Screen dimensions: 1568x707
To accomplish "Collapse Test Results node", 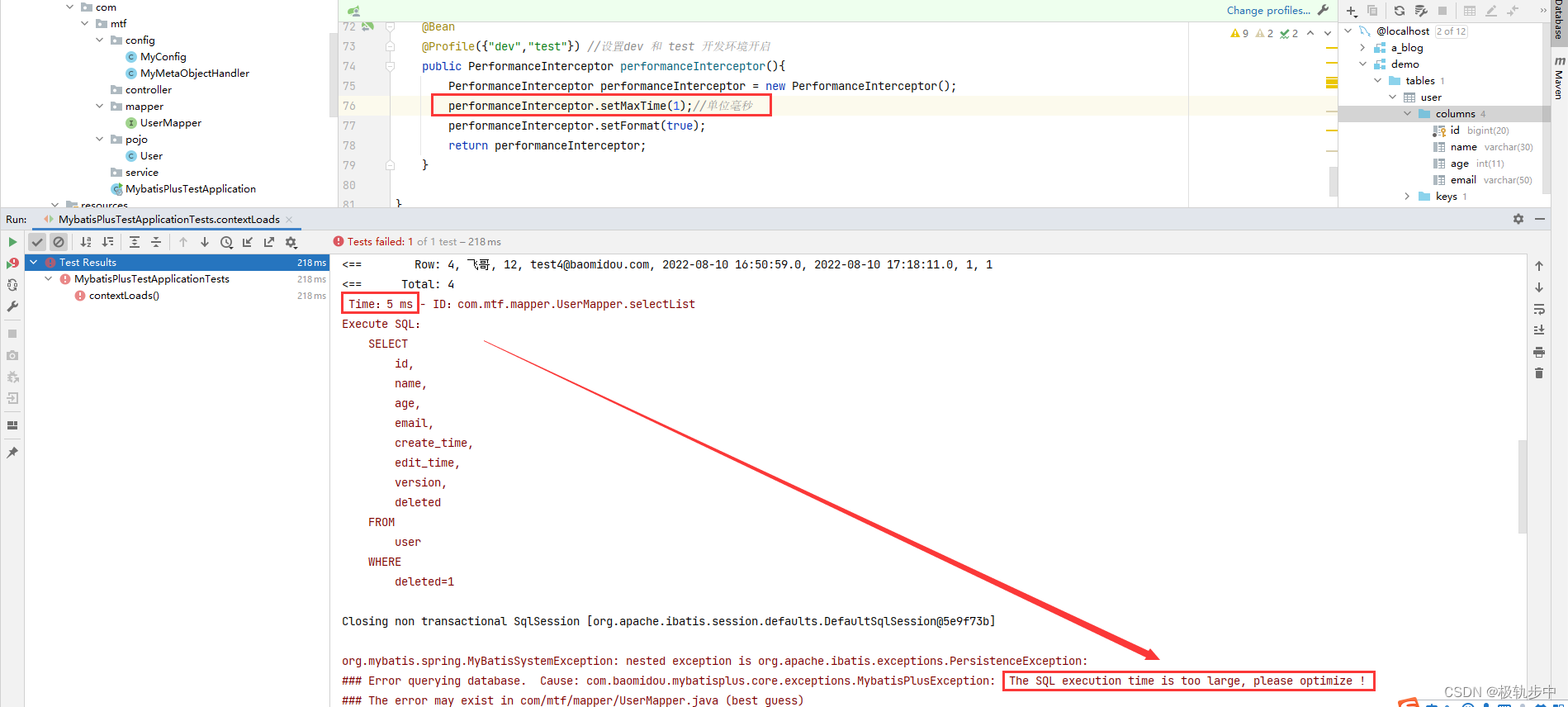I will tap(34, 262).
